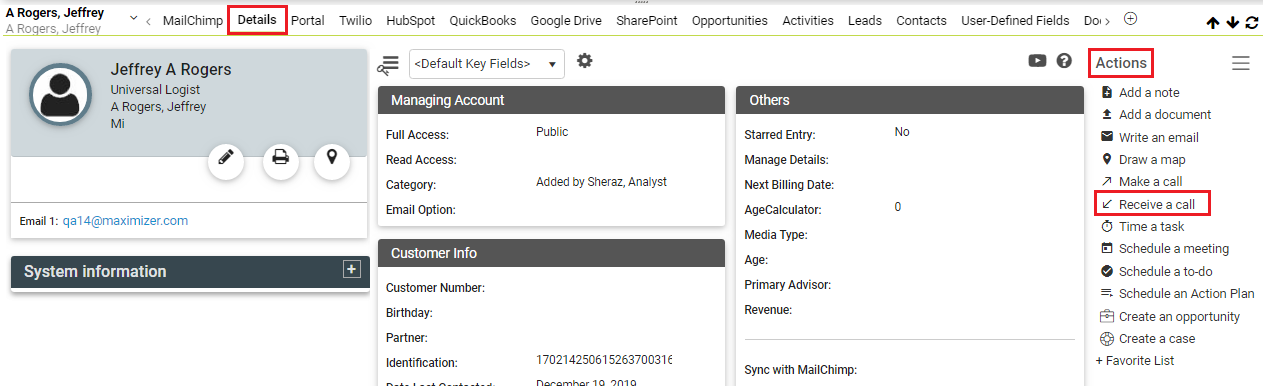This screenshot has width=1263, height=386.
Task: Click the map location pin icon
Action: click(332, 158)
